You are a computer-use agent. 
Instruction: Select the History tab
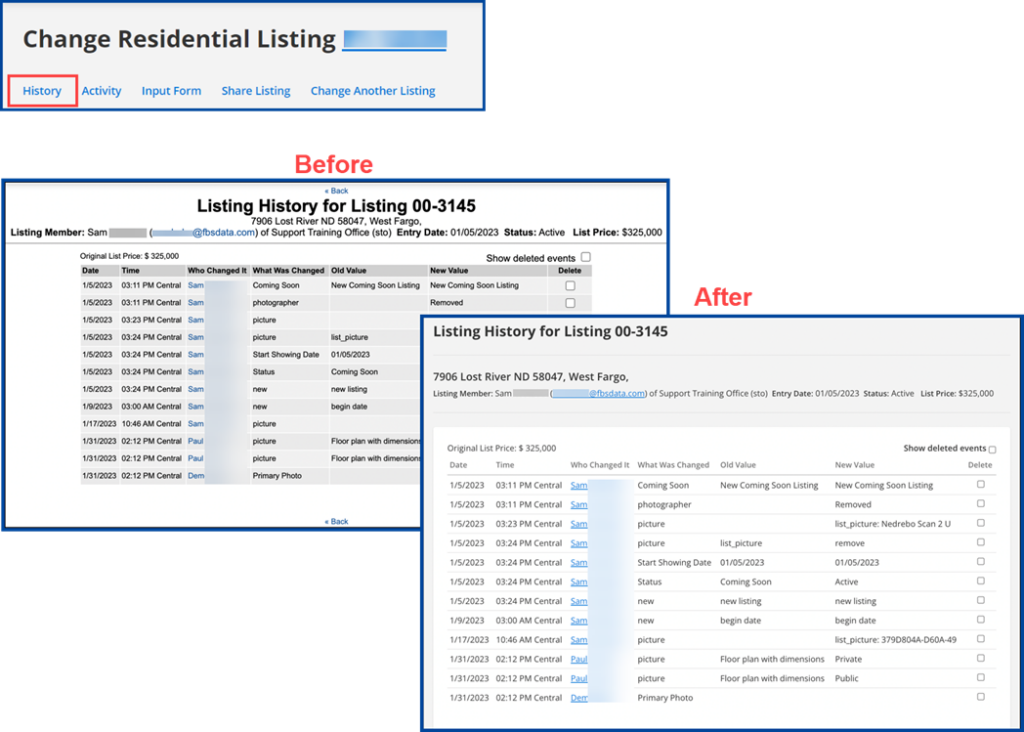[x=41, y=90]
